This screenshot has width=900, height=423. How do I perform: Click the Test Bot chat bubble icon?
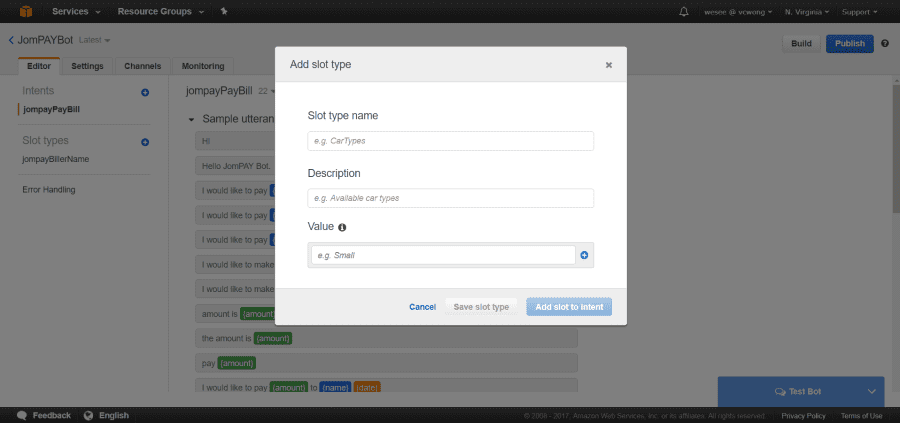(x=779, y=391)
